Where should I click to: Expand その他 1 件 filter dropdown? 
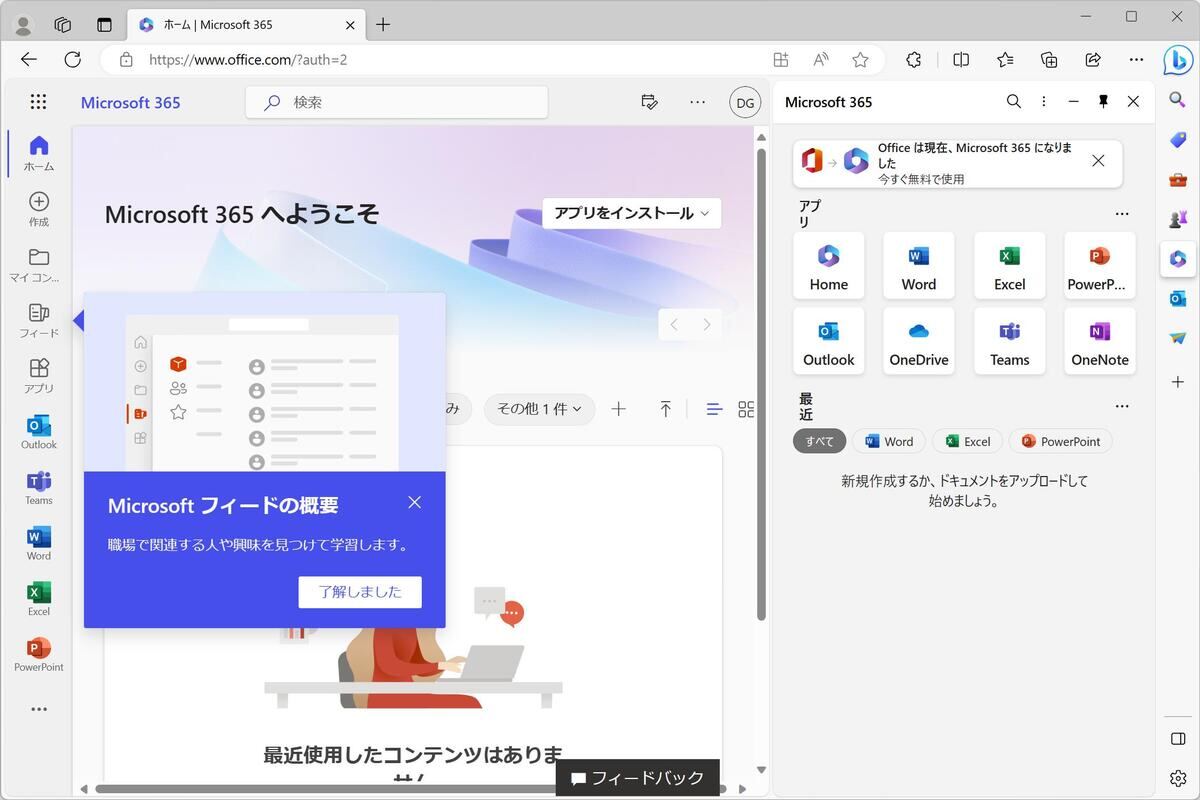tap(539, 409)
